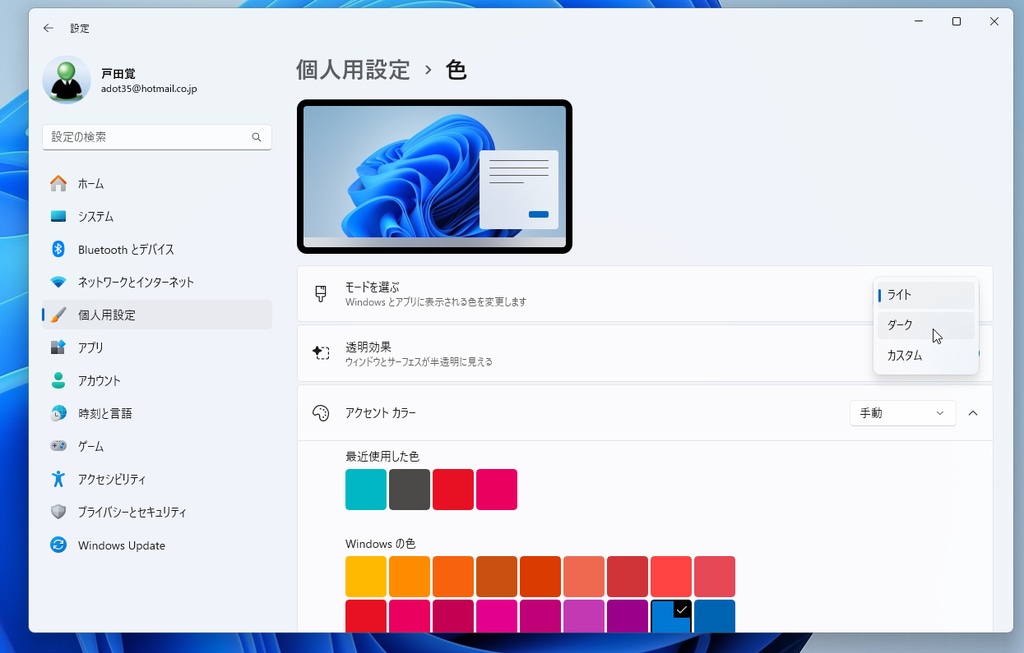This screenshot has width=1024, height=653.
Task: Open ネットワークとインターネット via its Wi-Fi icon
Action: tap(58, 282)
